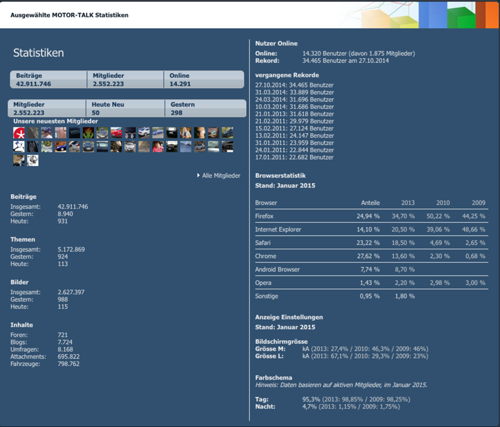Click the Foren count 721
The image size is (500, 427).
click(x=62, y=335)
